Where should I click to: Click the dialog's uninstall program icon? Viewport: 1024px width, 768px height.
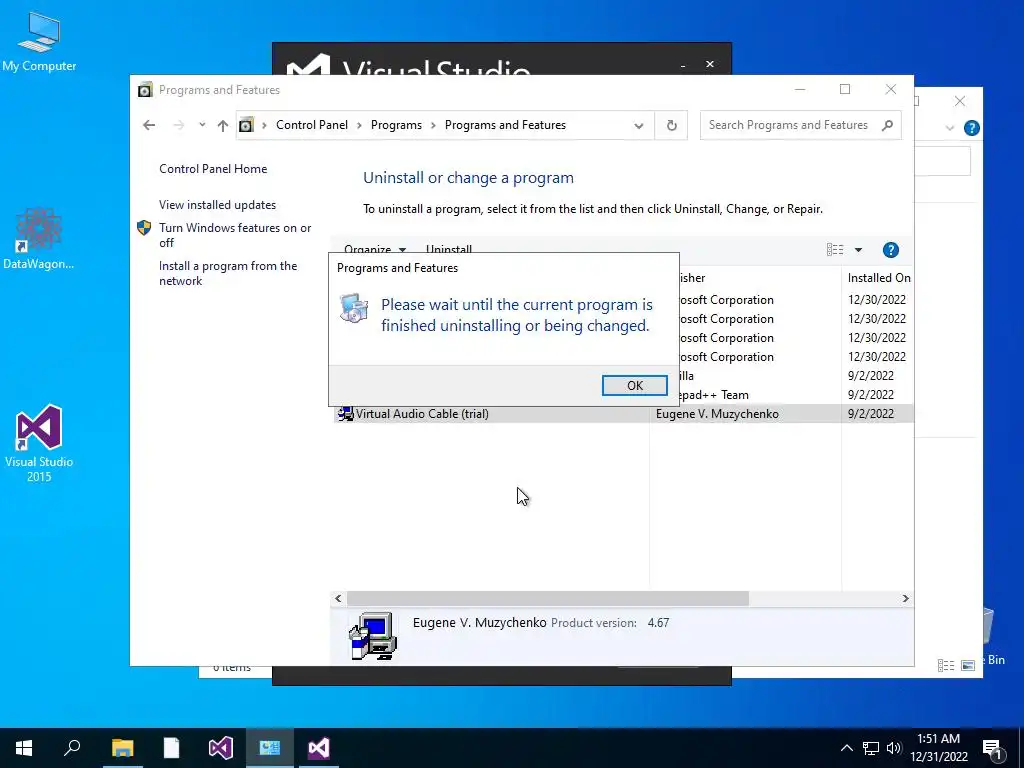coord(353,308)
